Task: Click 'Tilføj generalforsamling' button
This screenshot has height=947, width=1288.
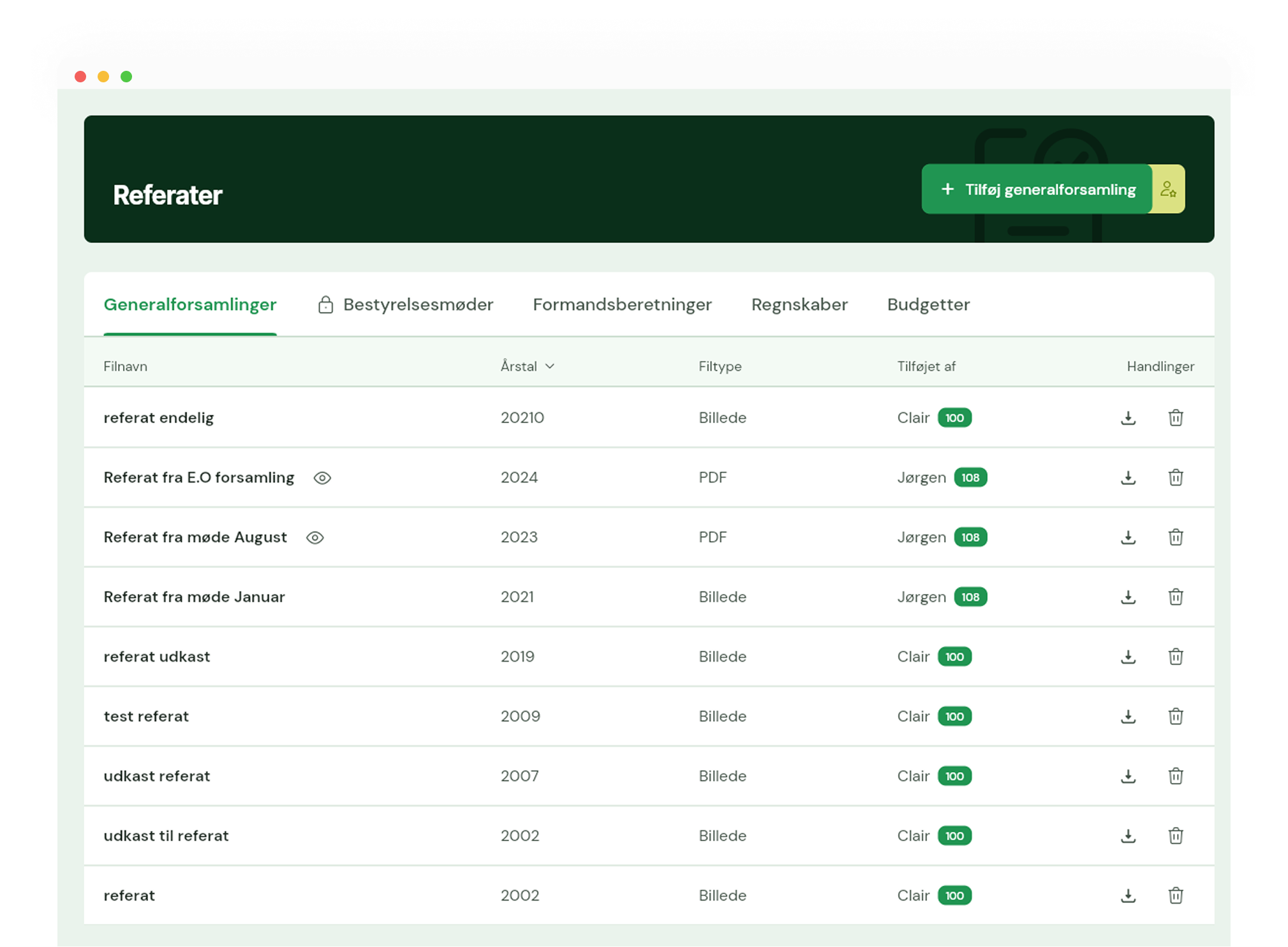Action: (x=1037, y=189)
